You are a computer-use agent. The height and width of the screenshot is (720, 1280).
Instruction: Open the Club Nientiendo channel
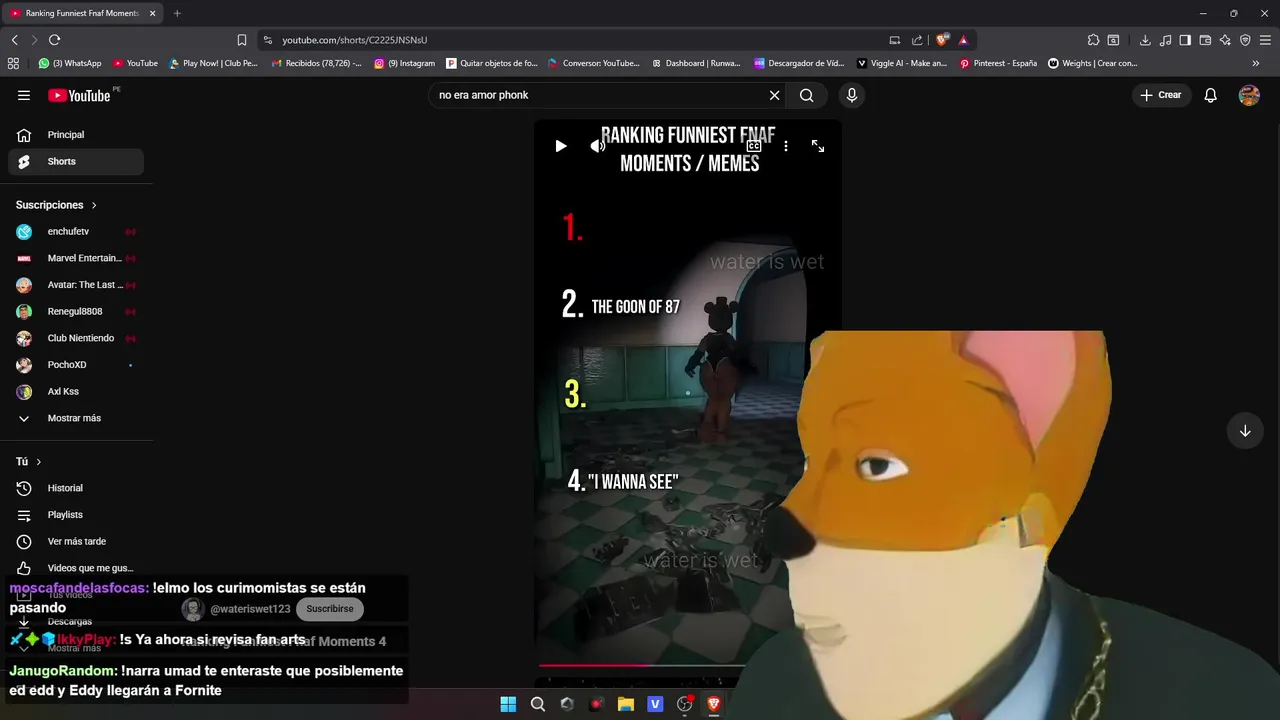(76, 338)
